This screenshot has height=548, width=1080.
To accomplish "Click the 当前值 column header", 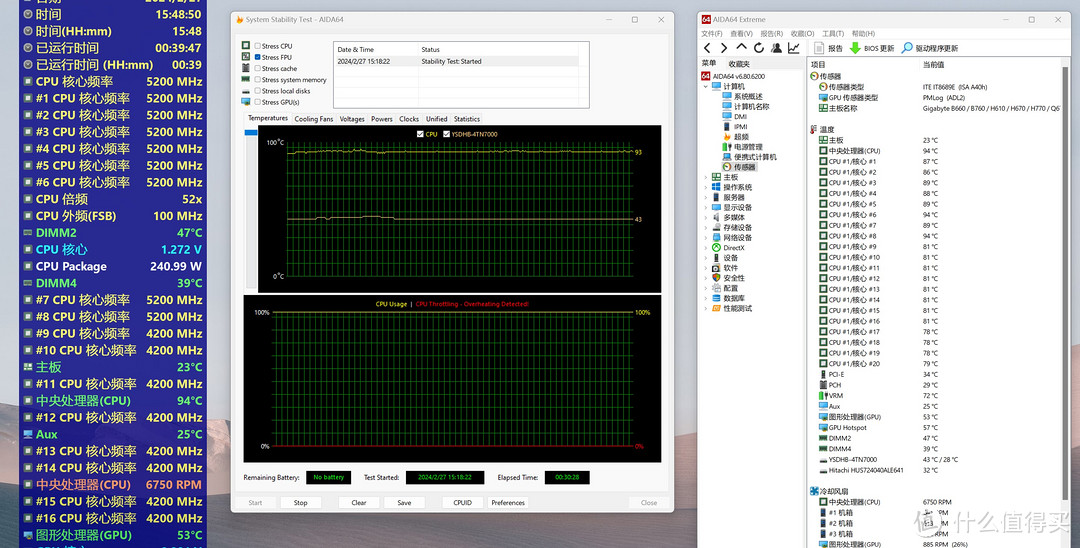I will point(933,64).
